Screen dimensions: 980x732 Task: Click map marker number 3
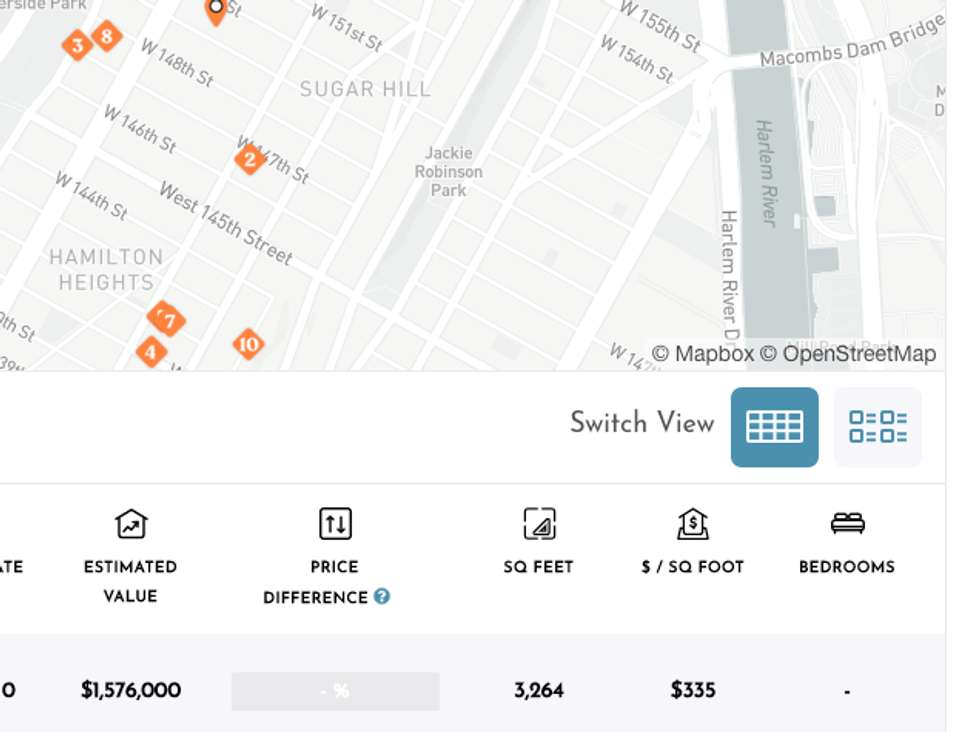coord(77,45)
